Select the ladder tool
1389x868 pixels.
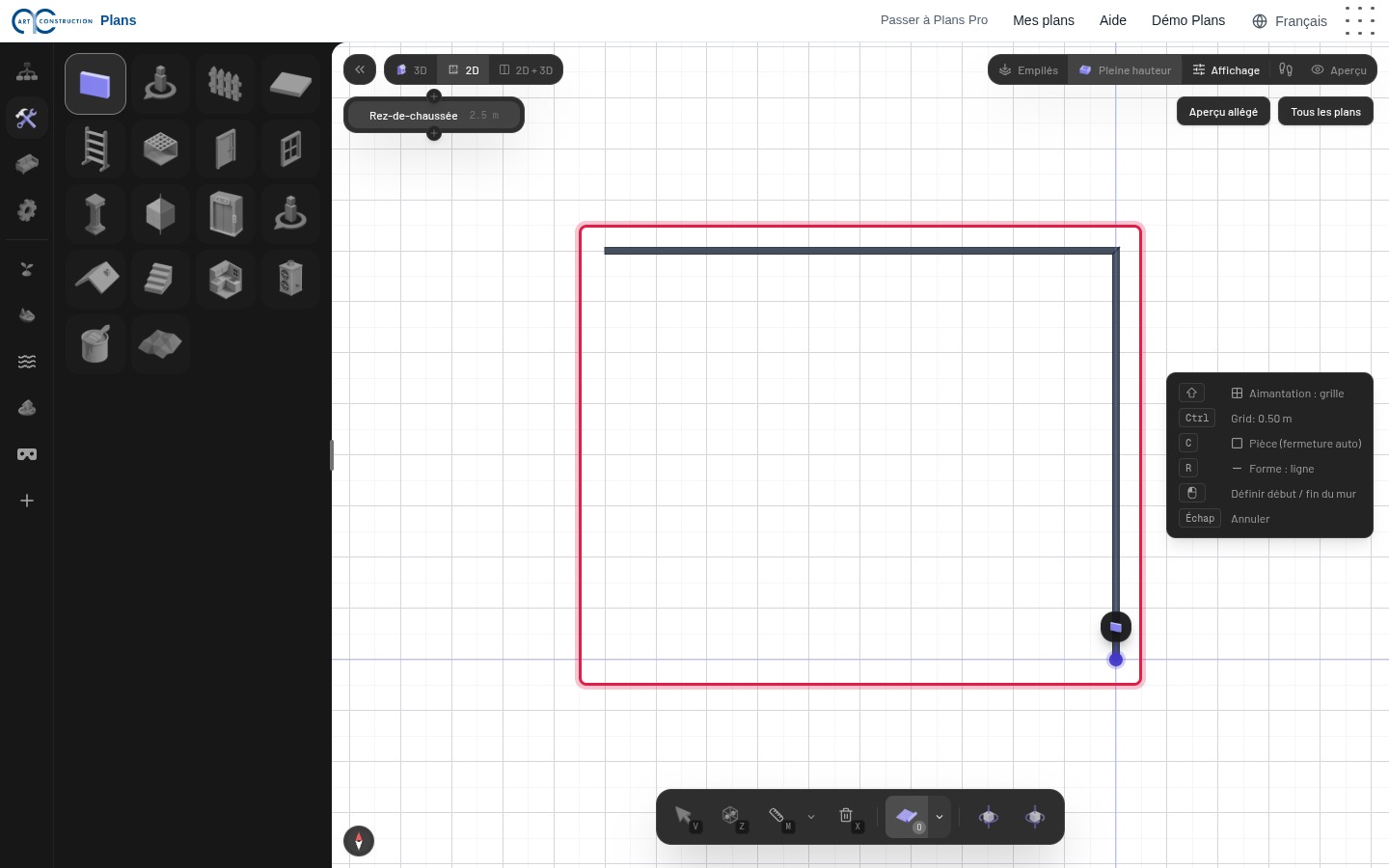(x=95, y=149)
